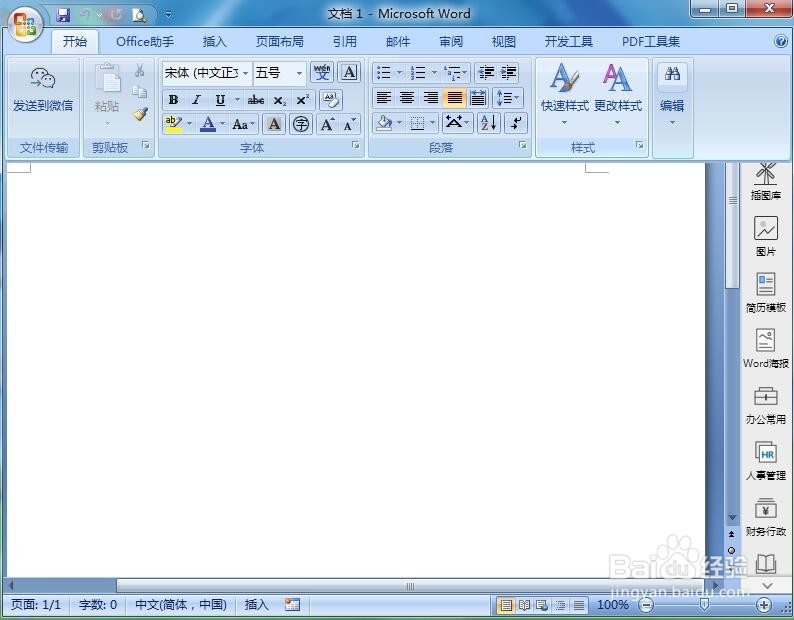
Task: Expand numbering list dropdown arrow
Action: click(434, 73)
